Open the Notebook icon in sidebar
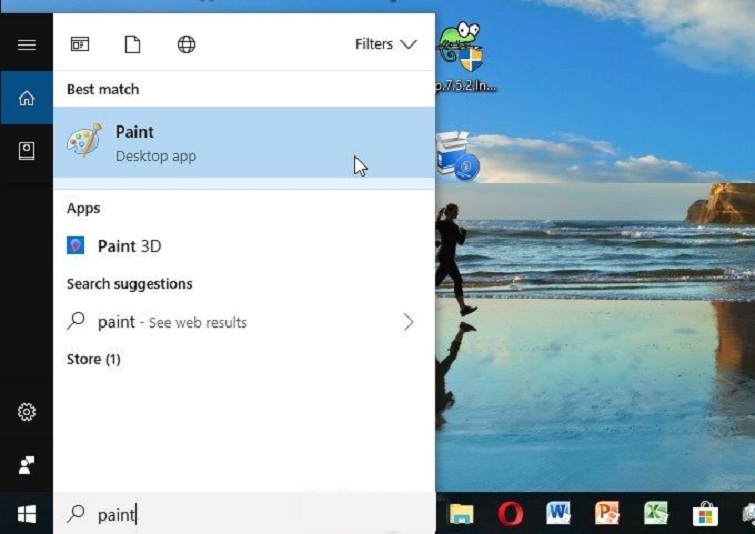 click(x=26, y=151)
